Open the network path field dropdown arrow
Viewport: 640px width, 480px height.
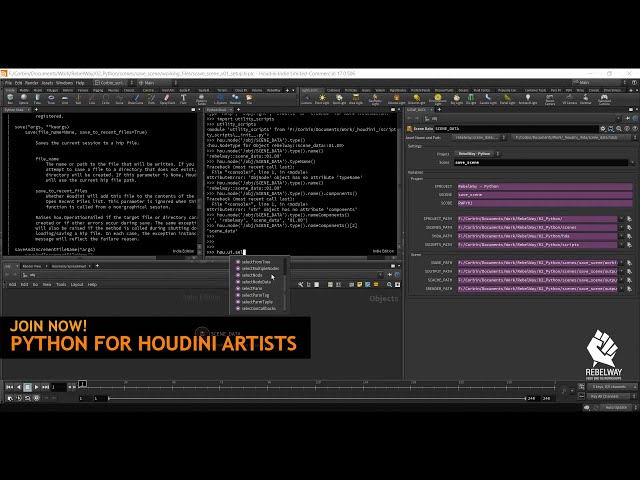point(380,275)
